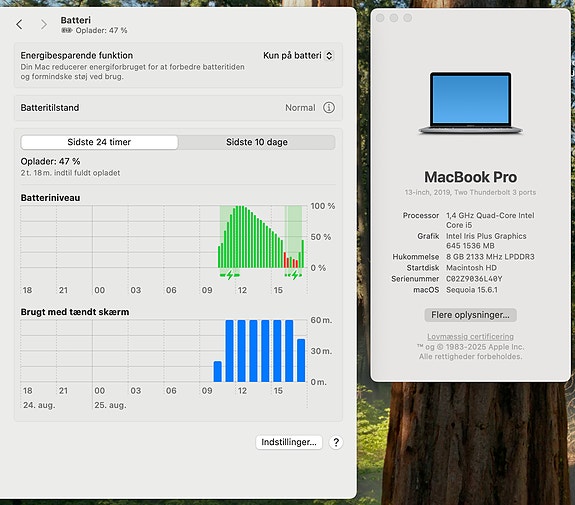575x505 pixels.
Task: Switch to the Sidste 24 timer tab
Action: coord(99,142)
